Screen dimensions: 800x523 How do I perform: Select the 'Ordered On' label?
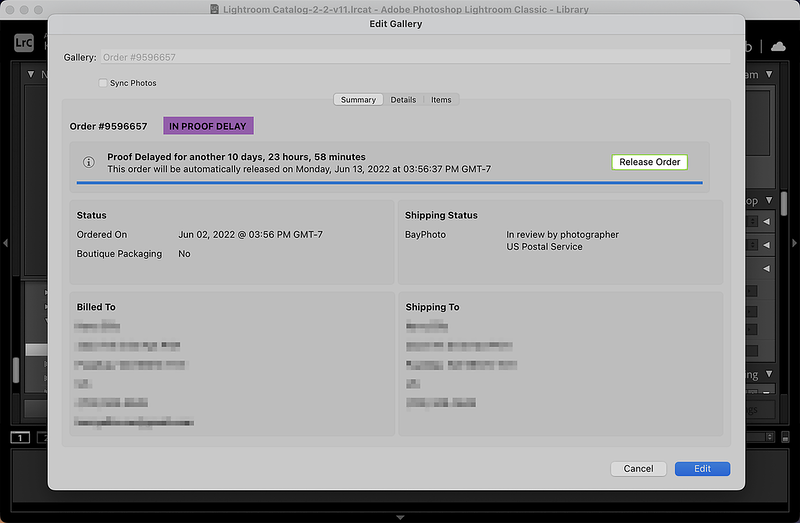click(102, 235)
